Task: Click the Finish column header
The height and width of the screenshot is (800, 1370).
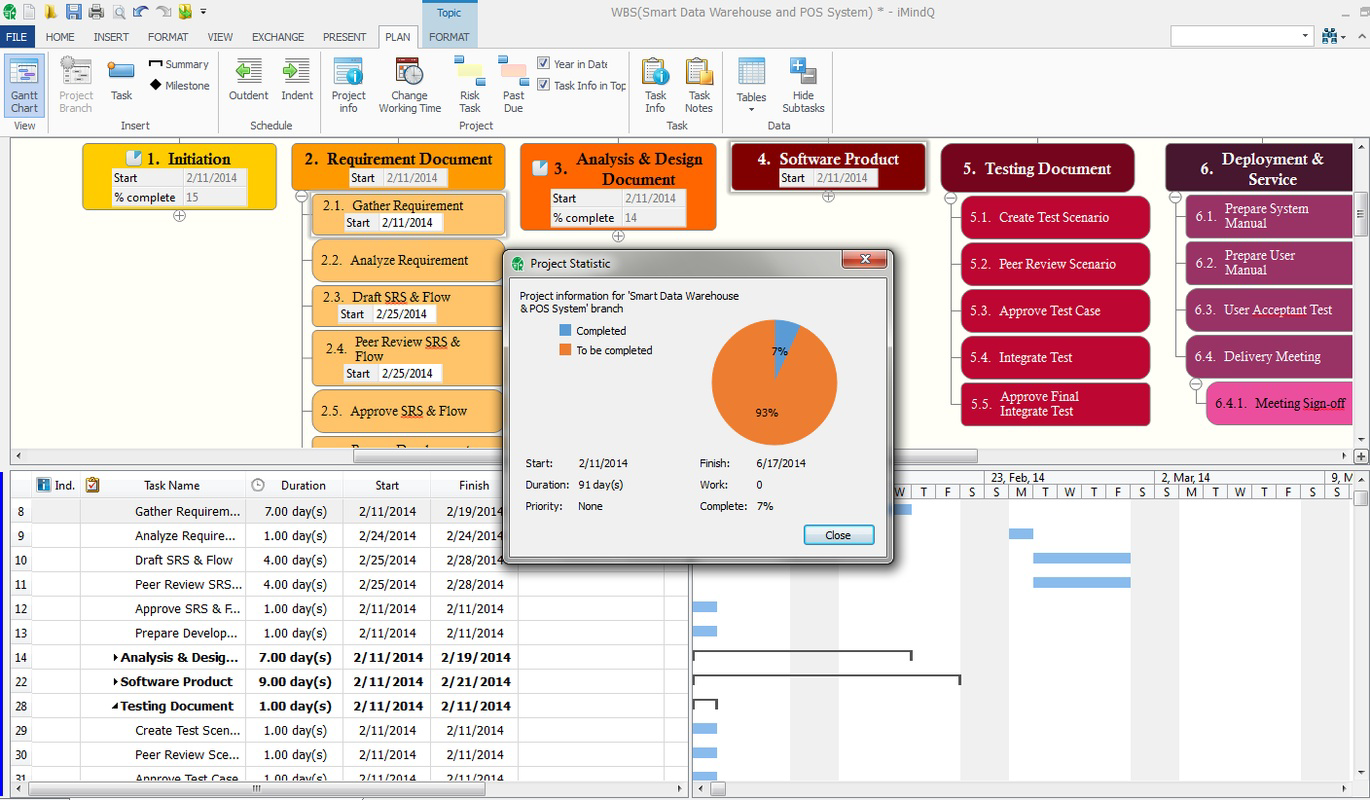Action: click(474, 485)
